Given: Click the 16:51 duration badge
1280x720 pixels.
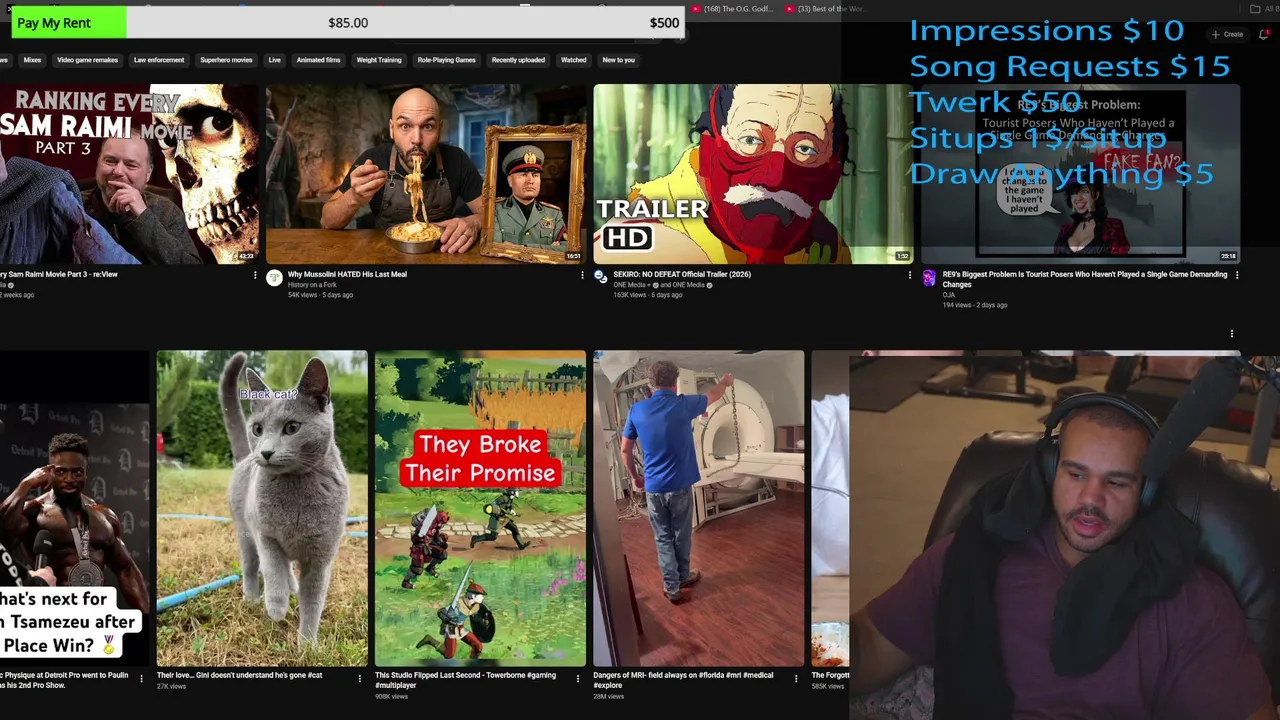Looking at the screenshot, I should (x=574, y=256).
